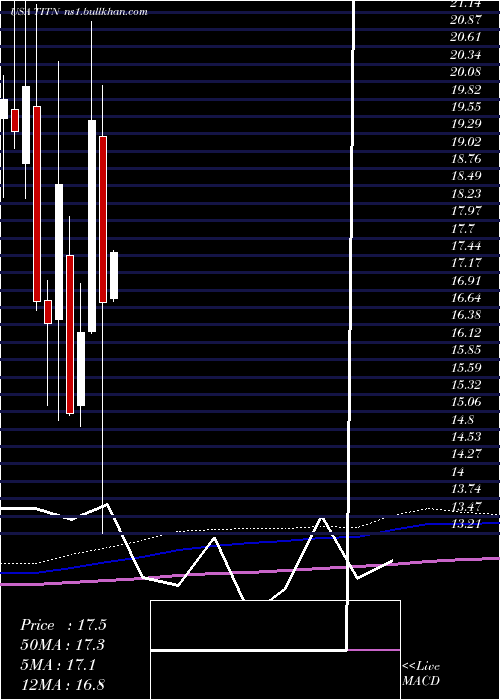Click the 13.21 price axis label

[466, 524]
